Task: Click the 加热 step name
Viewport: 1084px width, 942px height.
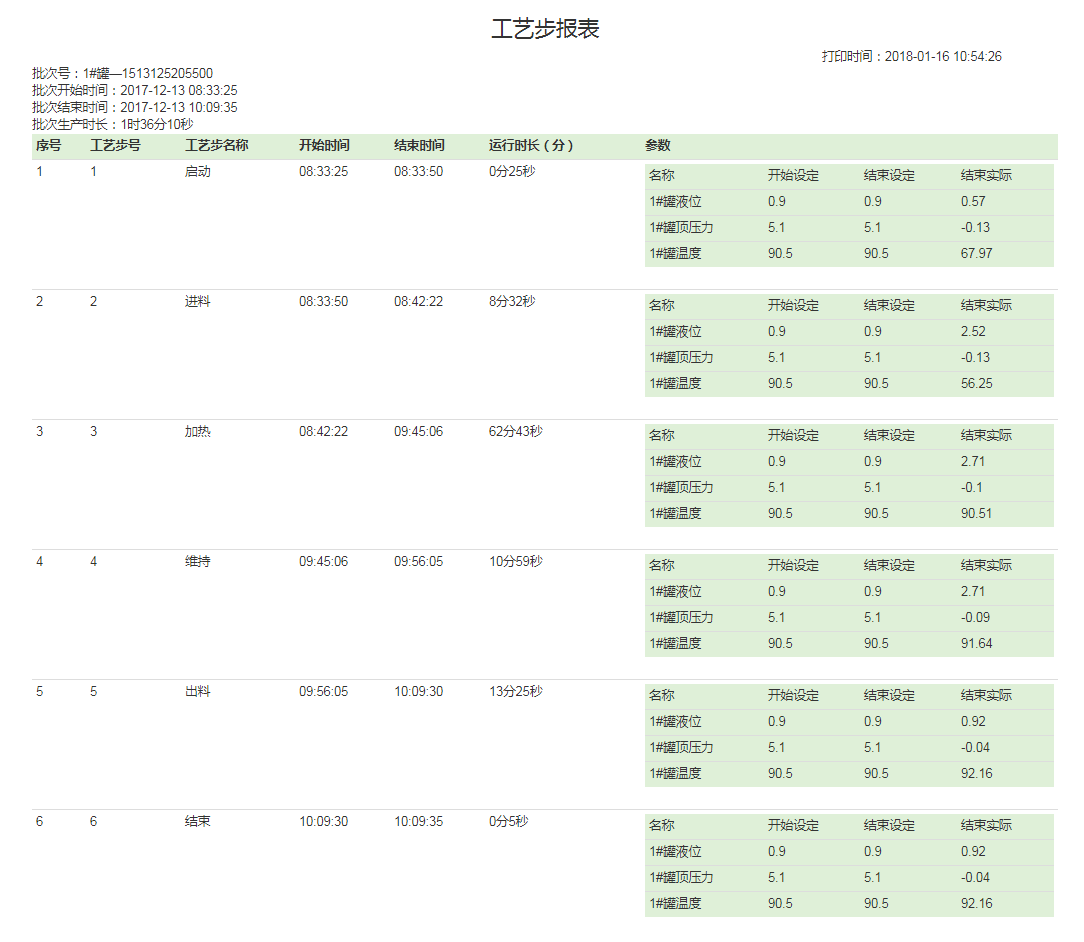Action: (198, 432)
